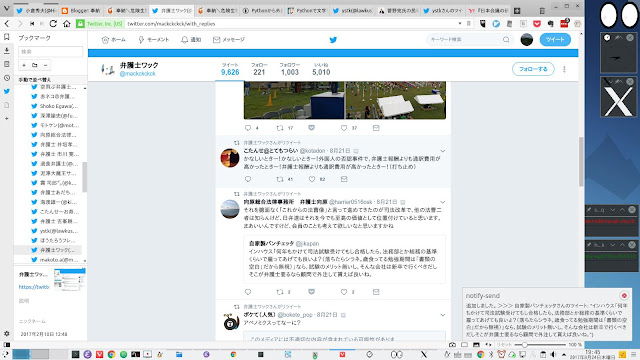
Task: Click bookmark panel search field
Action: point(51,51)
